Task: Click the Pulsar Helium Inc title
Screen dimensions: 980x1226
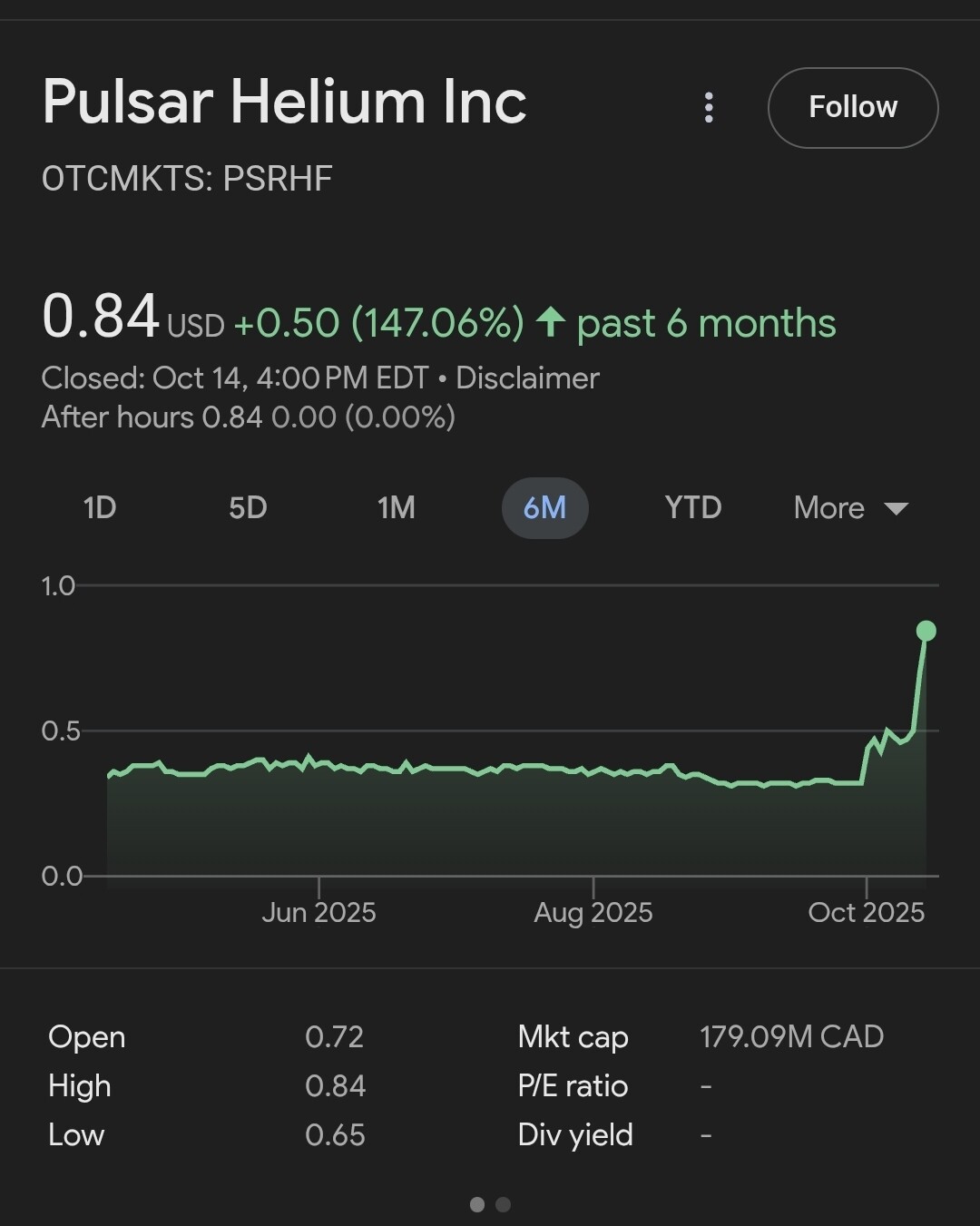Action: click(284, 101)
